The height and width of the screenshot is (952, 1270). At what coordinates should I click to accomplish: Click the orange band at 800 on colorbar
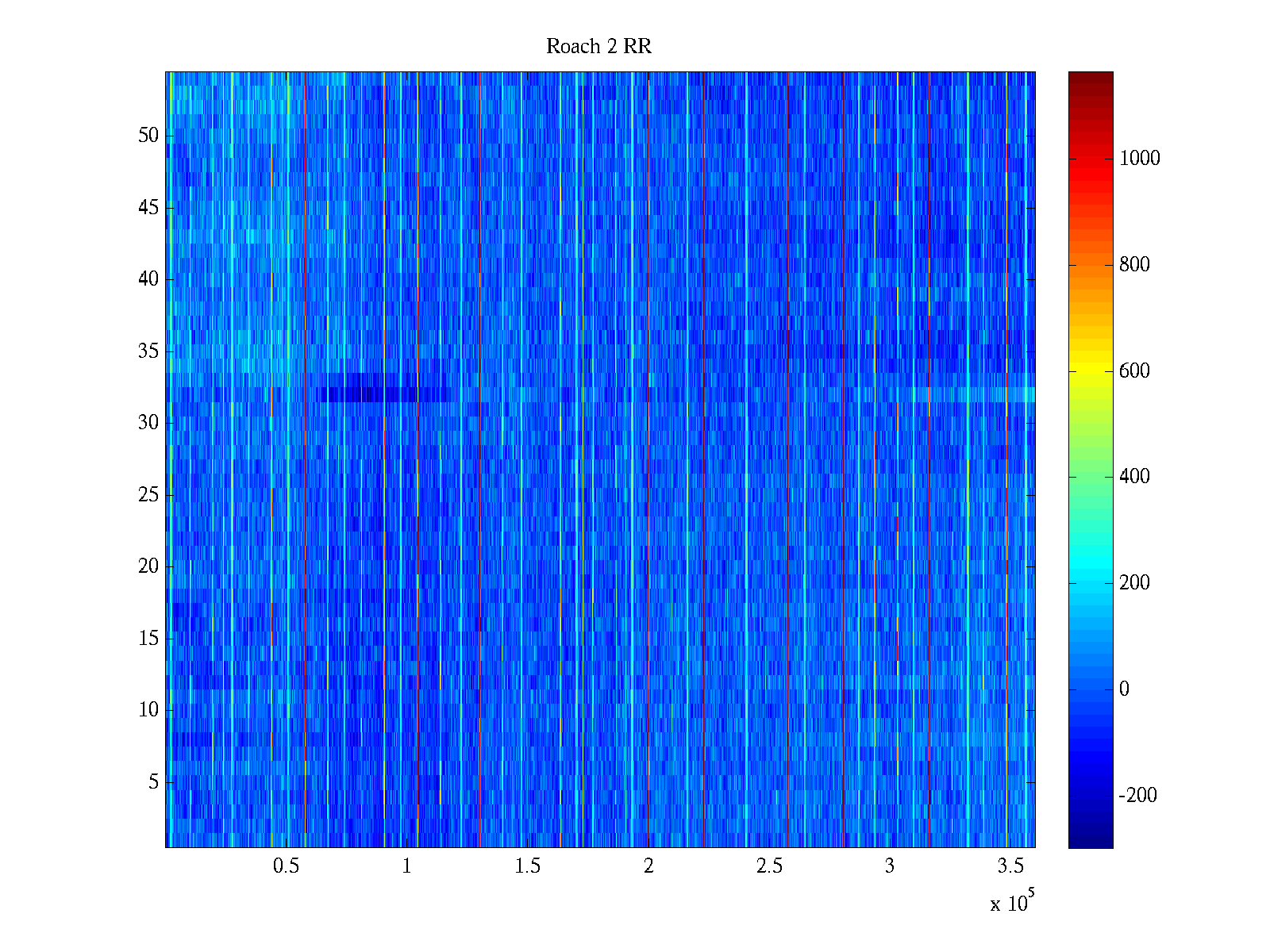[x=1090, y=265]
